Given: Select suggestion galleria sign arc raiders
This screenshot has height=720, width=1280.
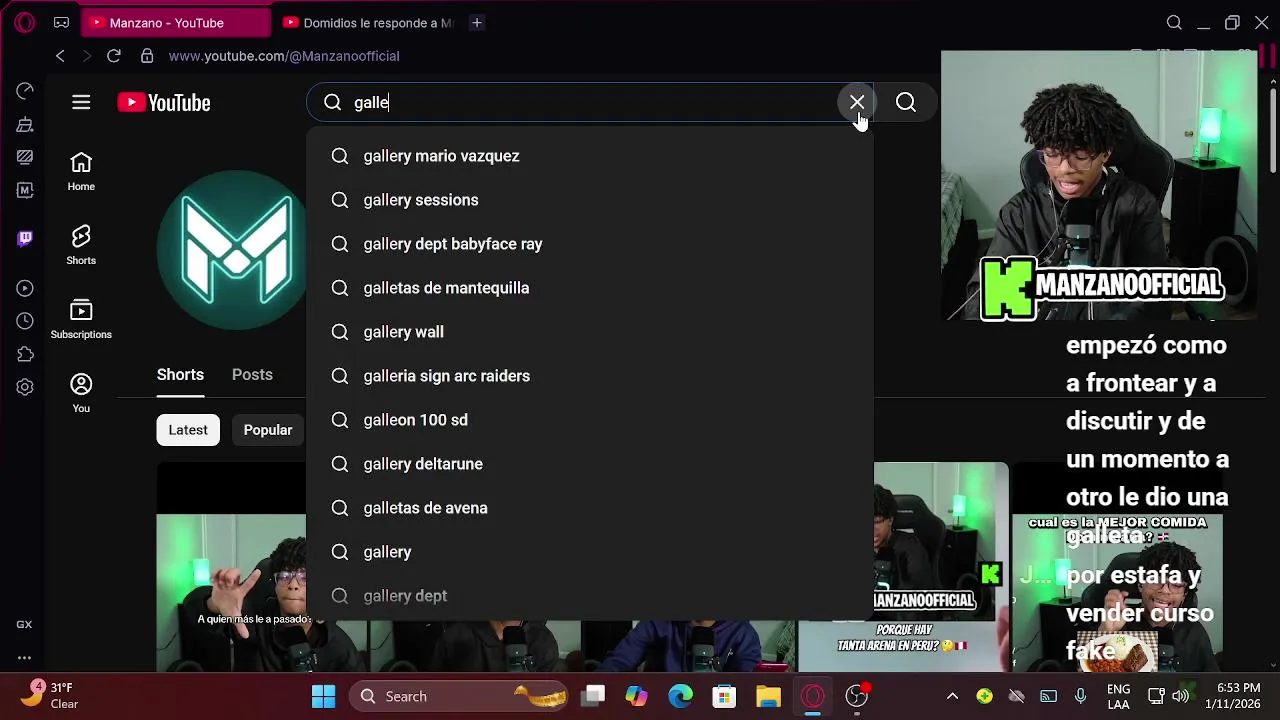Looking at the screenshot, I should click(590, 376).
